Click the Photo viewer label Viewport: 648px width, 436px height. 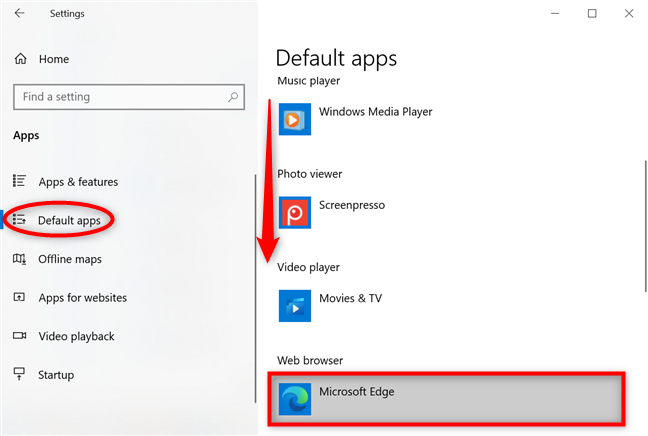click(x=310, y=174)
